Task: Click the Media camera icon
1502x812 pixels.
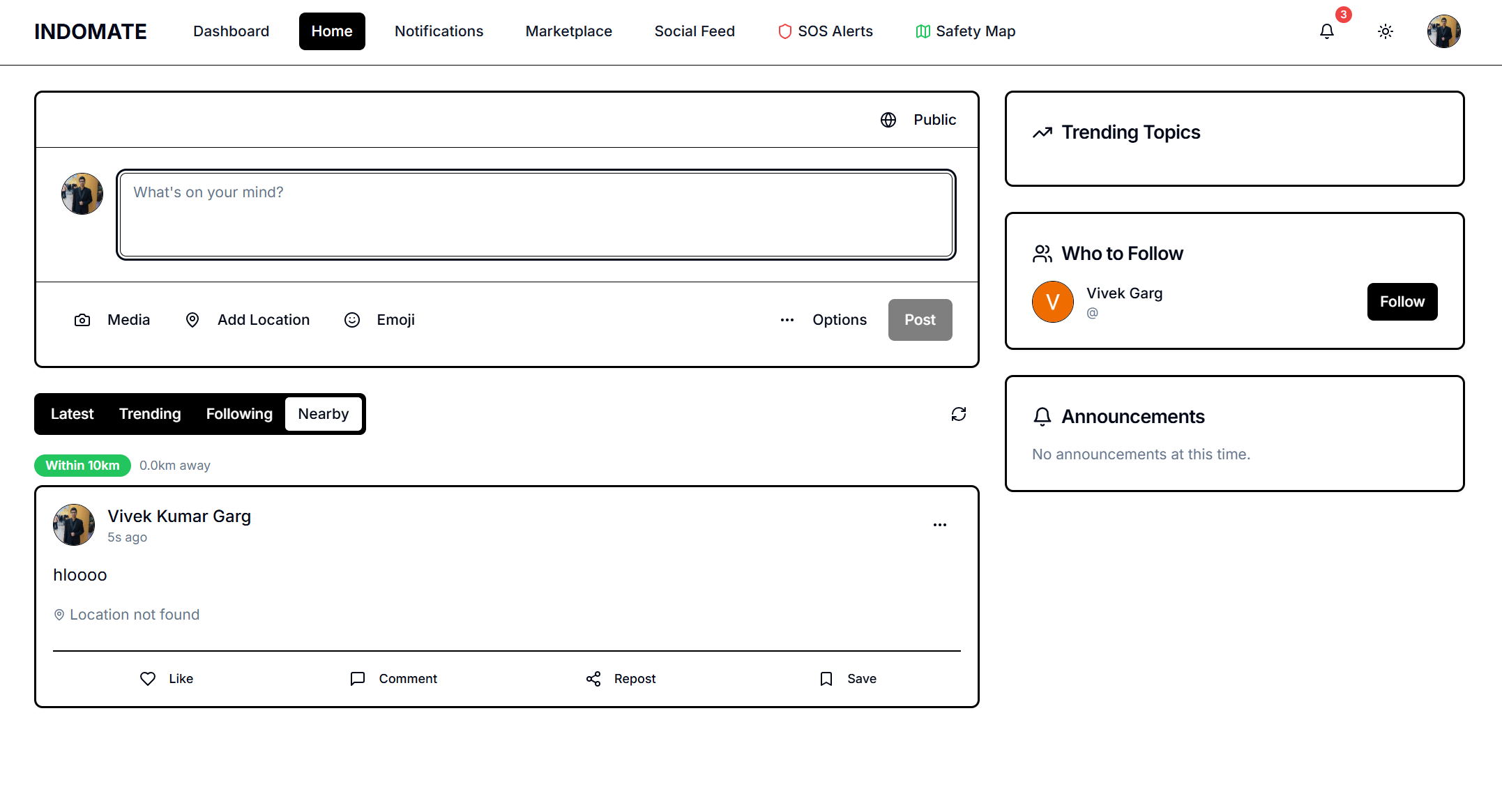Action: tap(82, 320)
